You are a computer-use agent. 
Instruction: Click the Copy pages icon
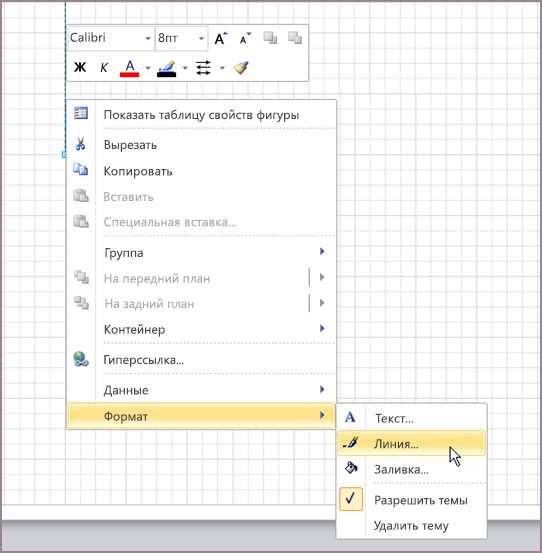(x=81, y=169)
